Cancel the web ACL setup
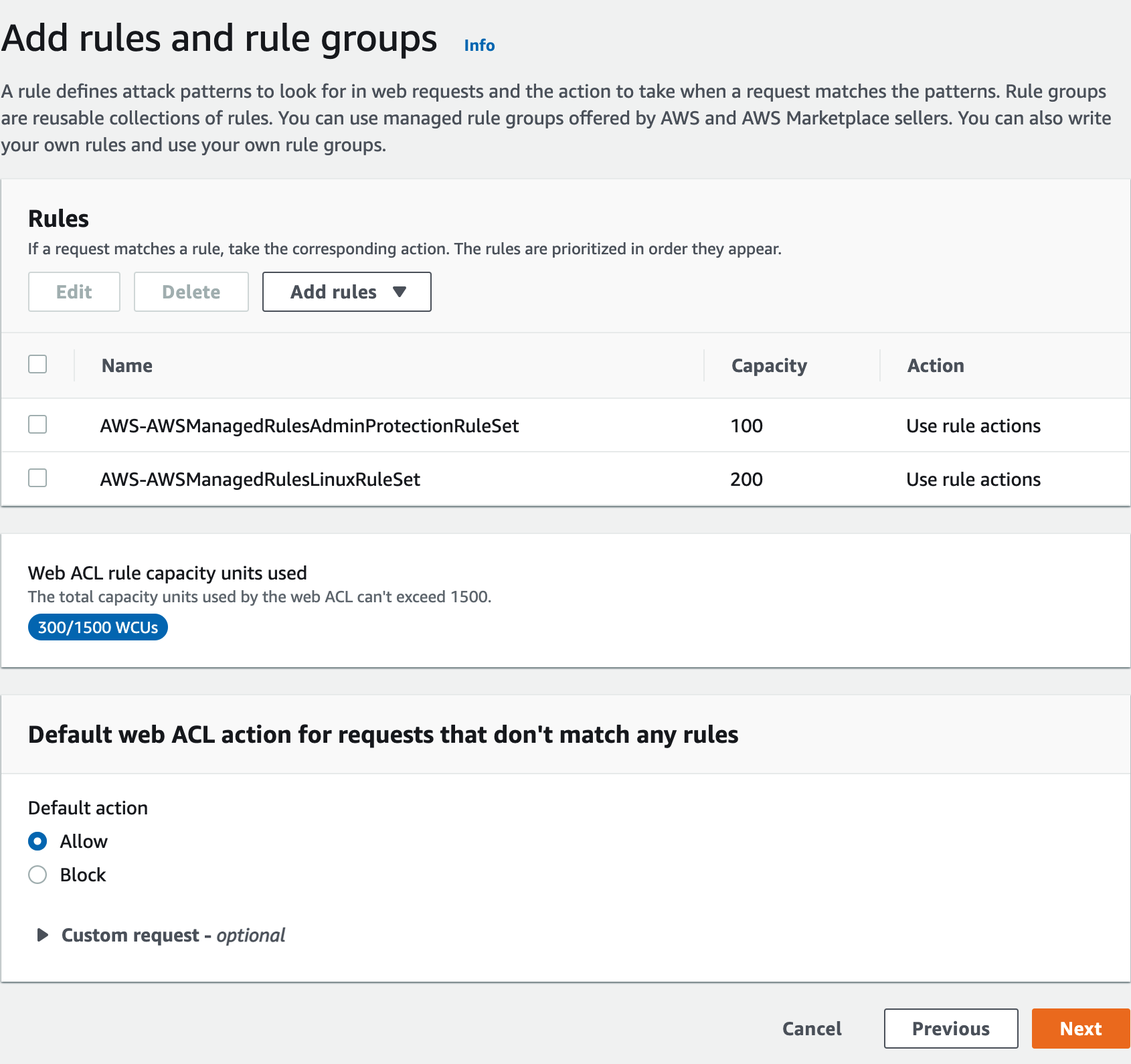The width and height of the screenshot is (1131, 1064). tap(811, 1029)
